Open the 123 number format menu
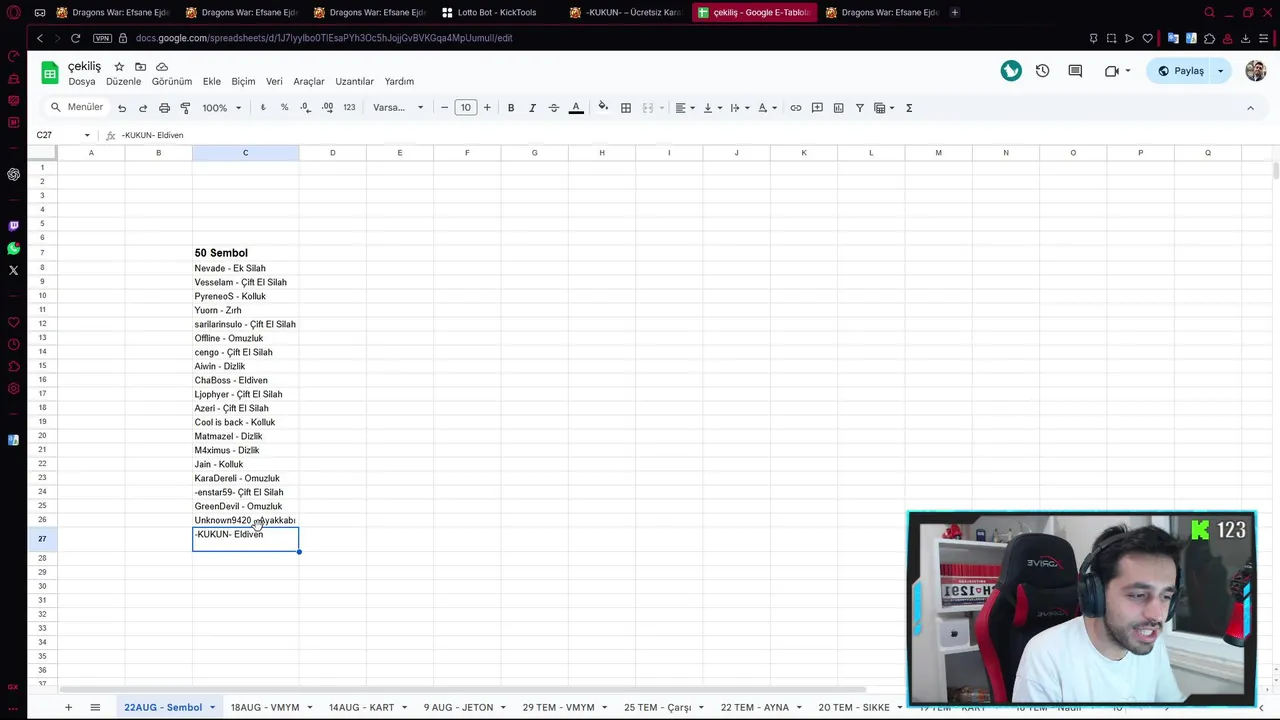The image size is (1280, 720). (349, 108)
